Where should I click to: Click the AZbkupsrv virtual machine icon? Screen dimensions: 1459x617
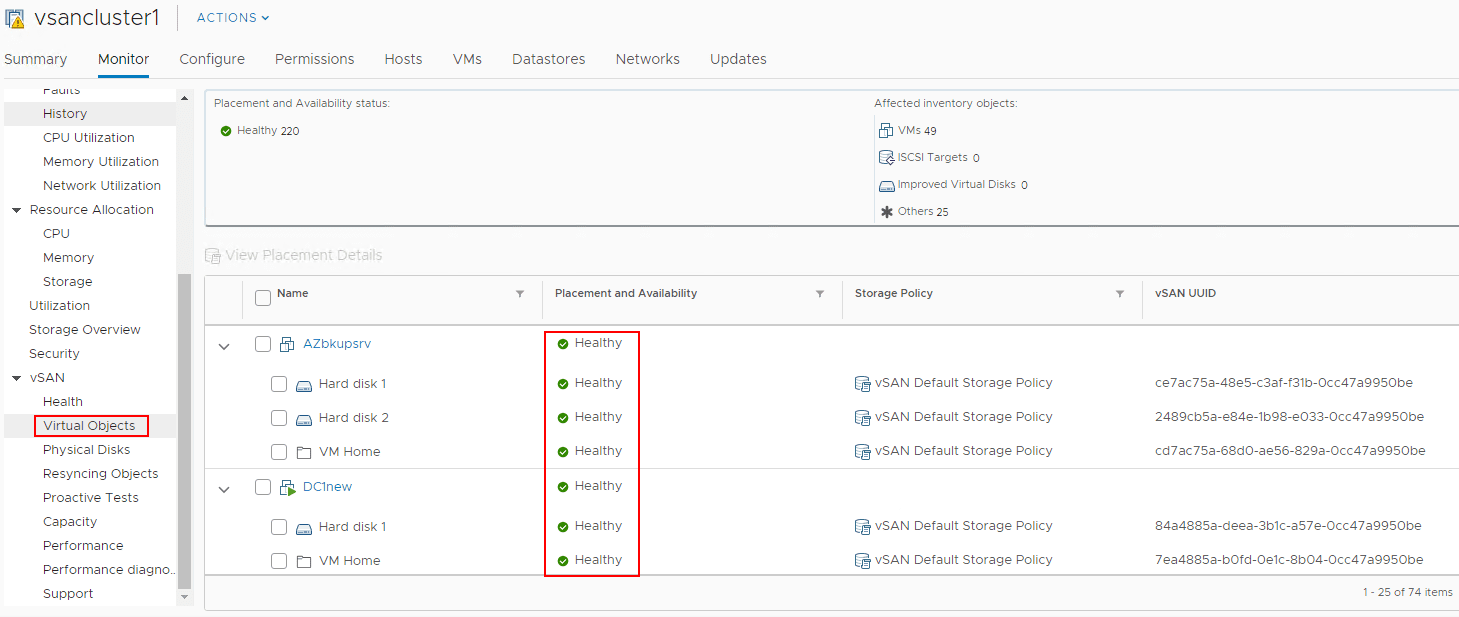[287, 344]
